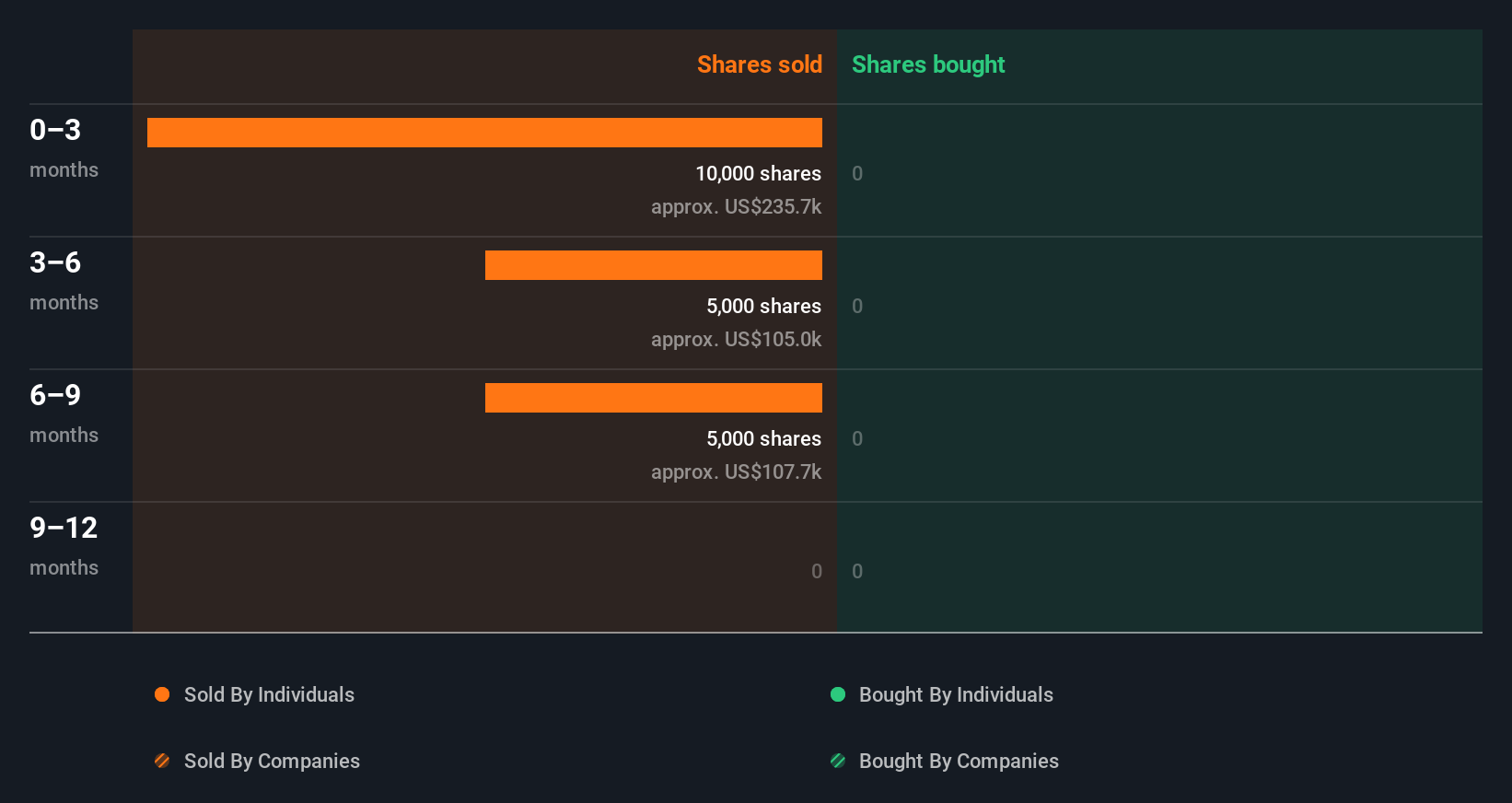Click the 3–6 months orange sold bar
This screenshot has height=803, width=1512.
point(654,265)
